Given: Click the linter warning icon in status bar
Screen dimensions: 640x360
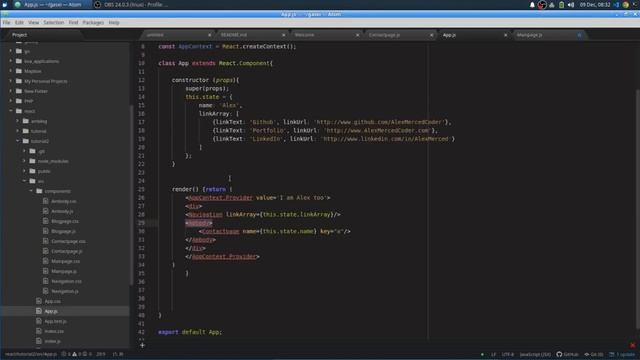Looking at the screenshot, I should tap(75, 354).
